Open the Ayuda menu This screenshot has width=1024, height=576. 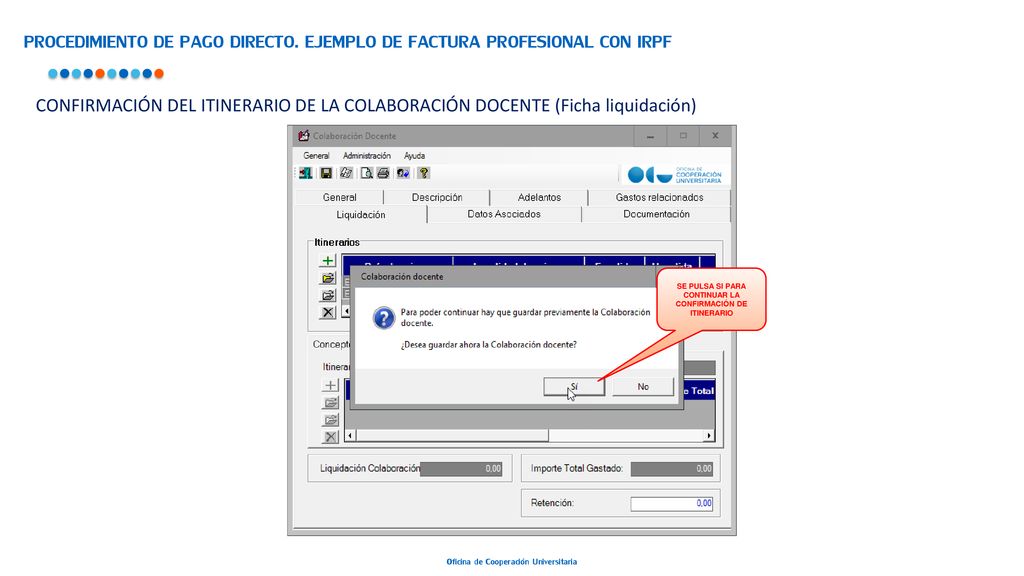pyautogui.click(x=414, y=155)
